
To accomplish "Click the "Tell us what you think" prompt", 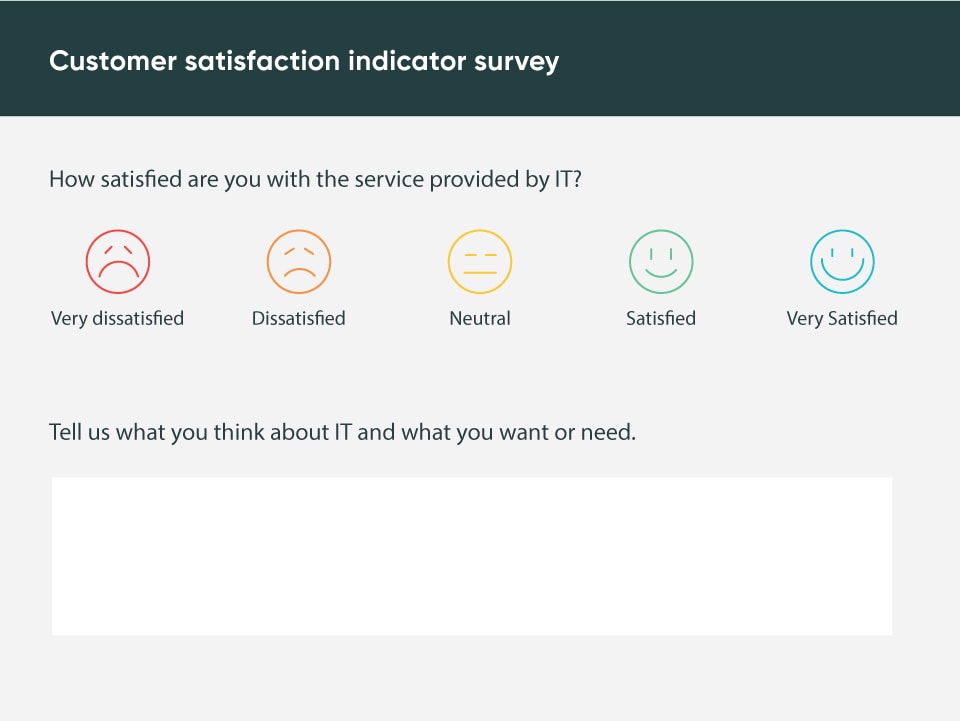I will pos(342,433).
